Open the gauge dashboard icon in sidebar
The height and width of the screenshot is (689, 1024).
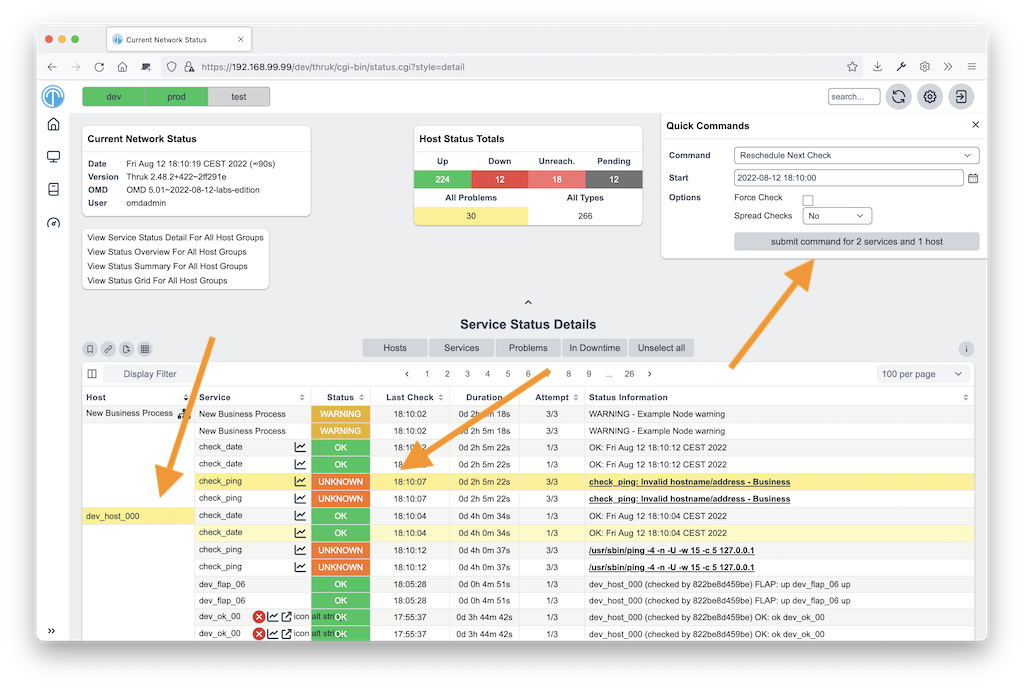tap(54, 223)
